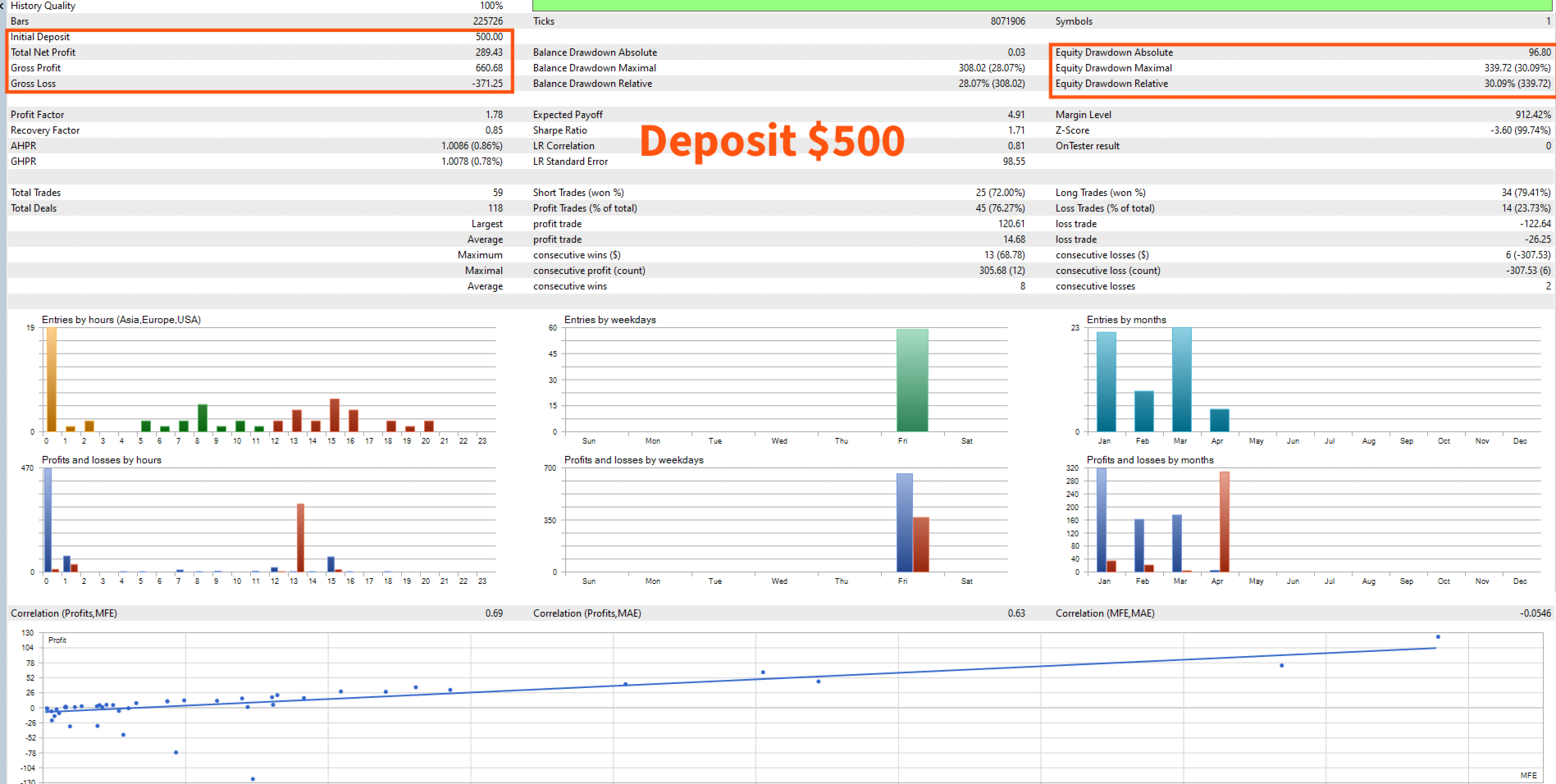The height and width of the screenshot is (784, 1556).
Task: Select the Sharpe Ratio value 1.71
Action: [1016, 130]
